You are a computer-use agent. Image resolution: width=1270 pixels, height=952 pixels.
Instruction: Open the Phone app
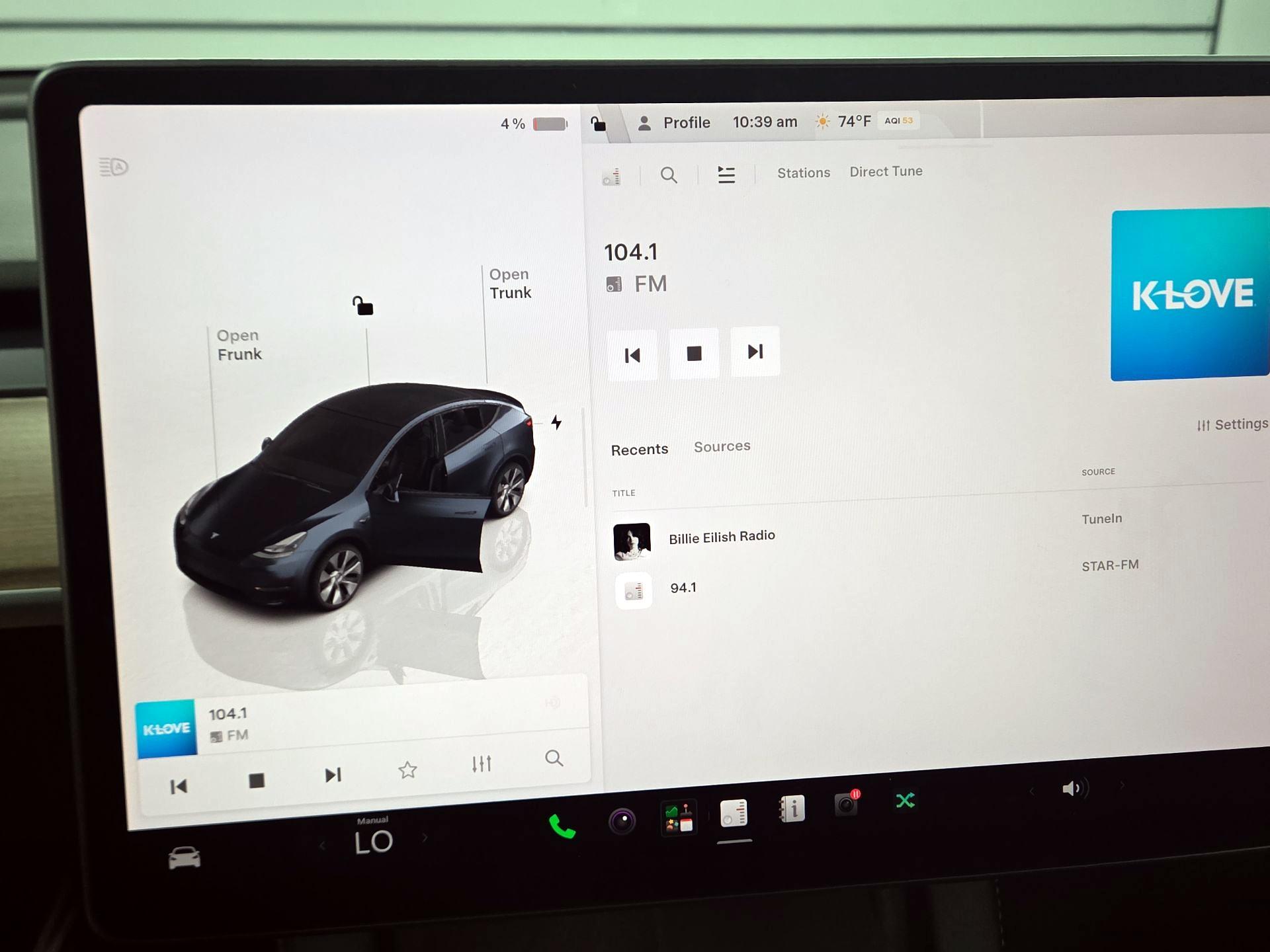[562, 826]
